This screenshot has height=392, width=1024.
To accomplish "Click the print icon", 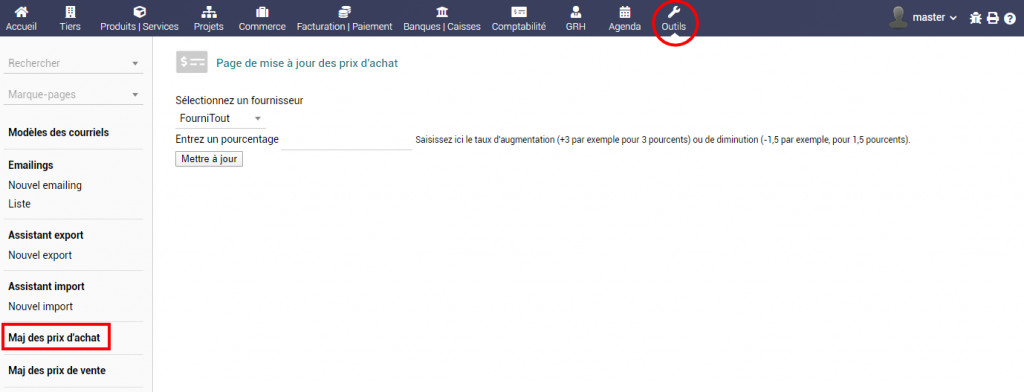I will coord(993,18).
